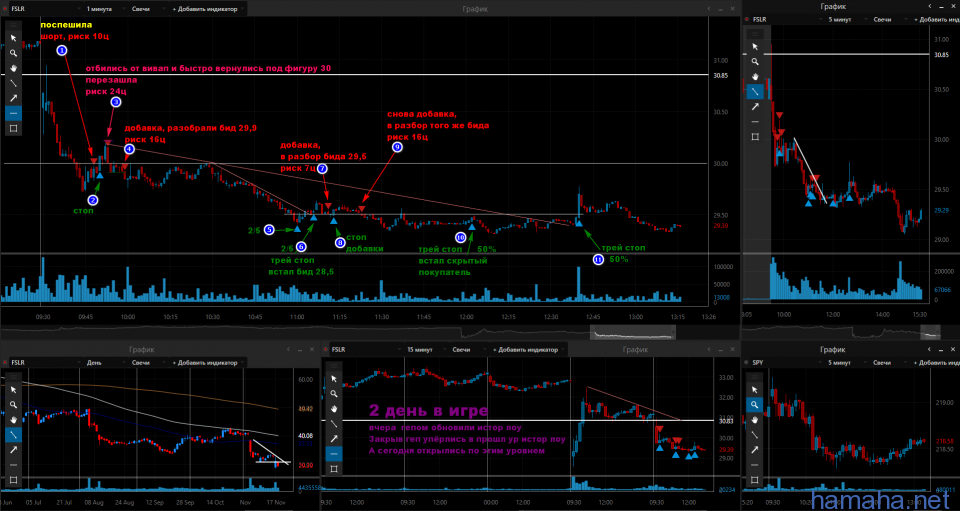The image size is (960, 511).
Task: Select the magnifier tool in FSLR 5-minute chart
Action: click(755, 62)
